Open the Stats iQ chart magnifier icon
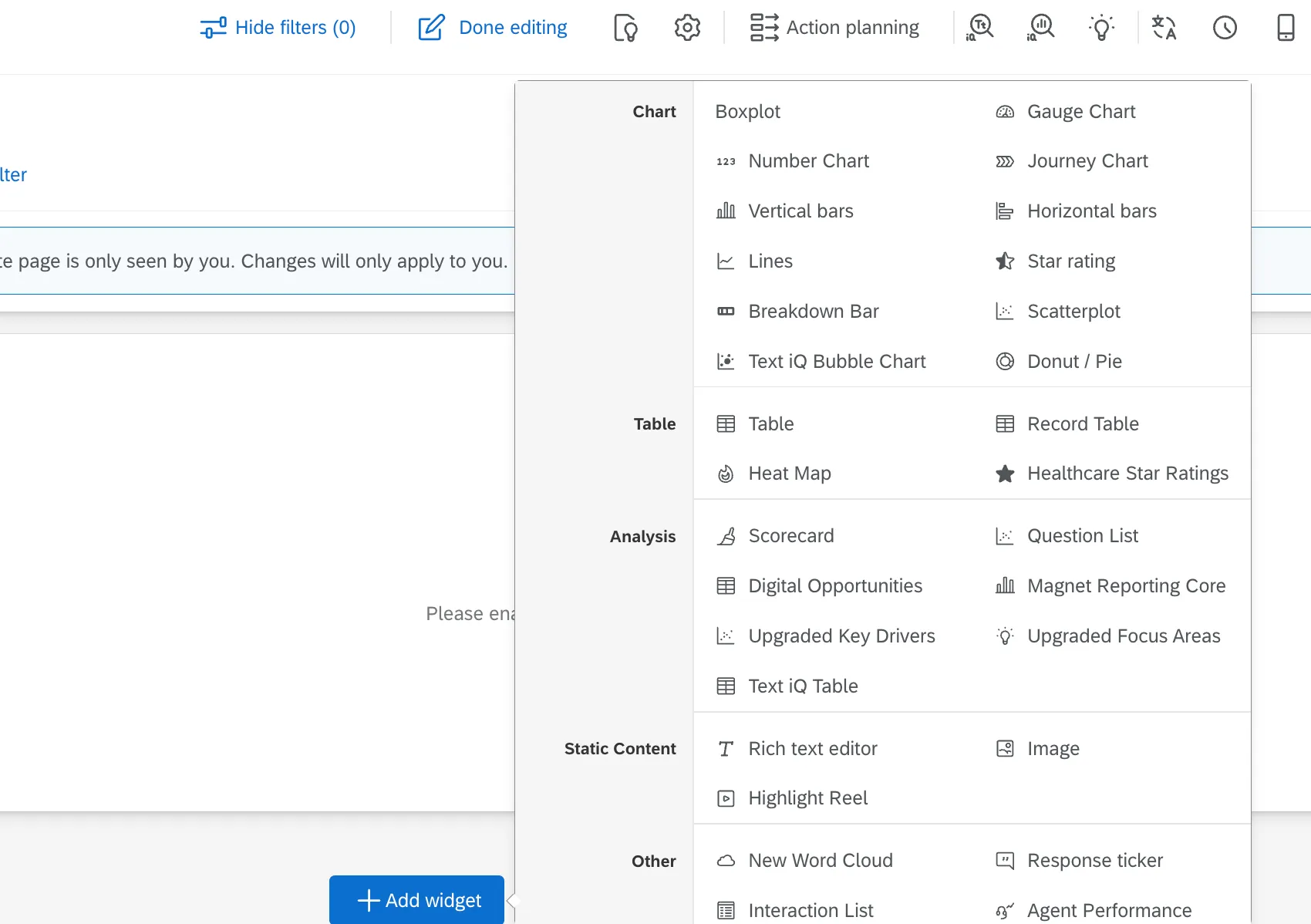 click(x=1041, y=28)
